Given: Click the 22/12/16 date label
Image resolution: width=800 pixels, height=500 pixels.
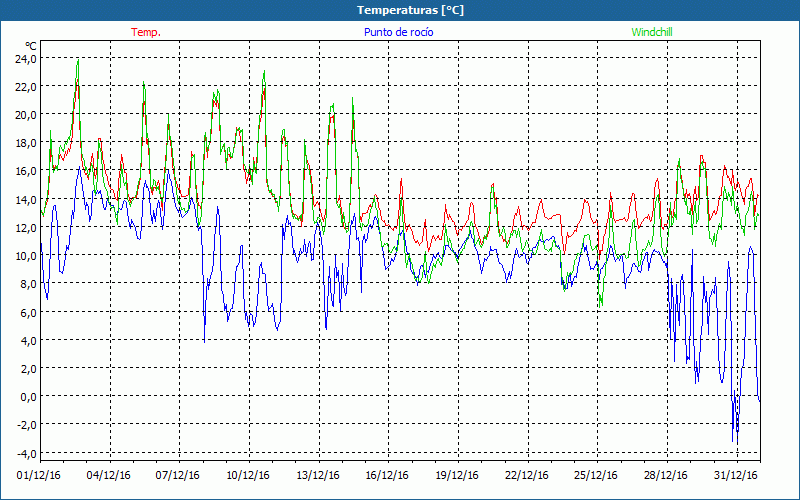Looking at the screenshot, I should (527, 476).
